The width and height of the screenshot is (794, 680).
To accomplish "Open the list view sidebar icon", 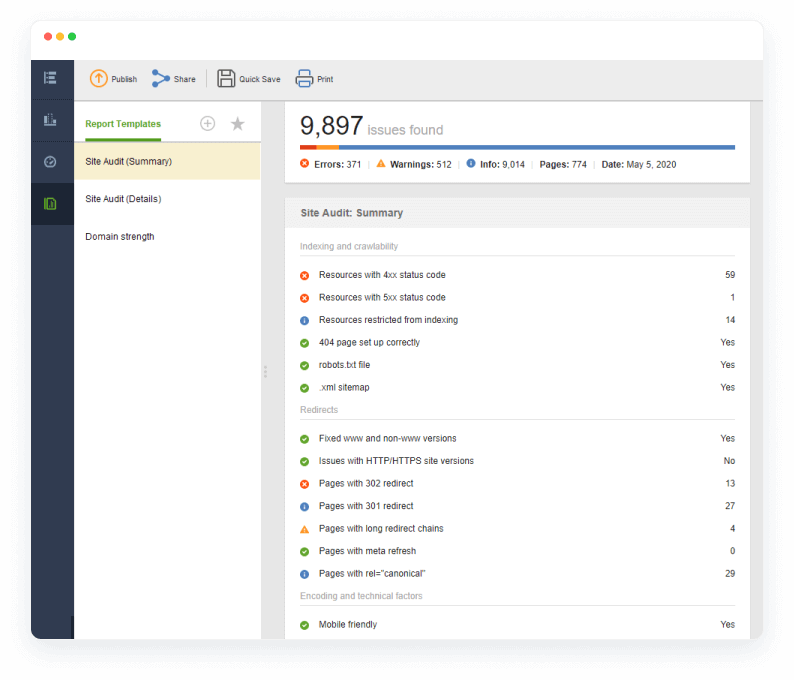I will click(x=50, y=78).
